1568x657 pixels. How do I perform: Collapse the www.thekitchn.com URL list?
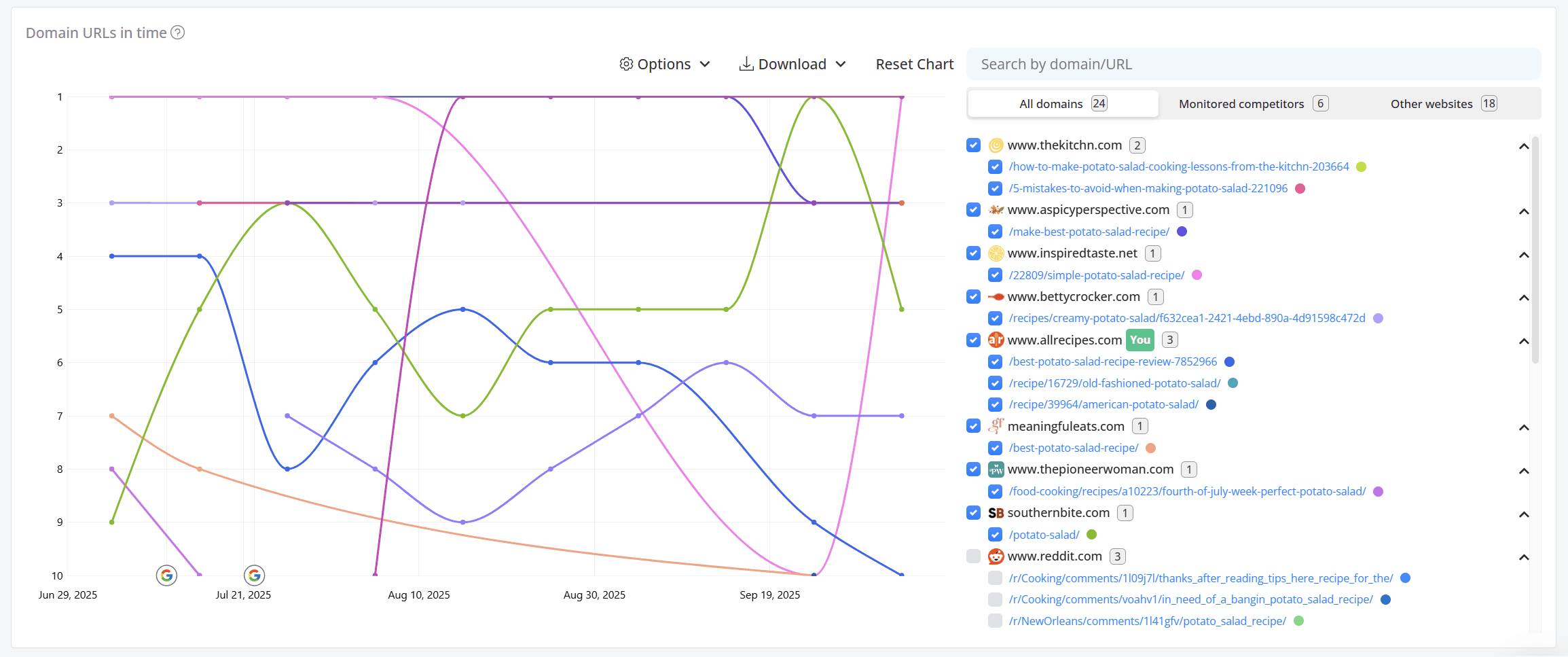tap(1524, 146)
